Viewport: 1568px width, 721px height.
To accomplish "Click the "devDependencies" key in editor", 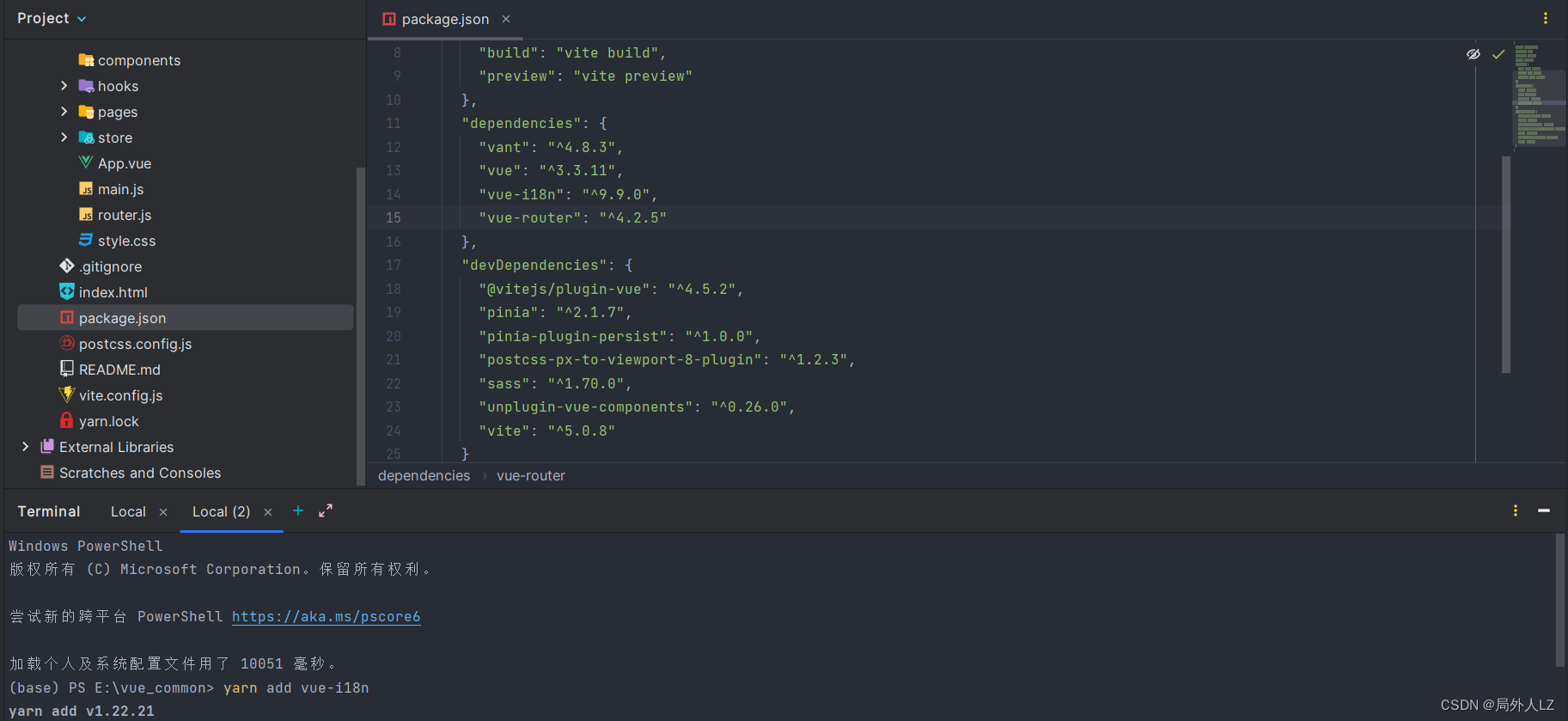I will click(534, 265).
